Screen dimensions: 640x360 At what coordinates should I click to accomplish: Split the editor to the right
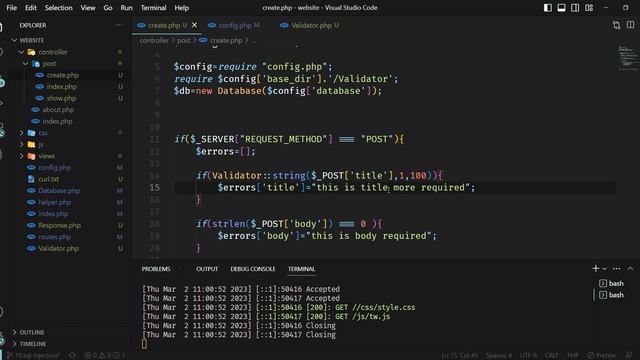(631, 25)
